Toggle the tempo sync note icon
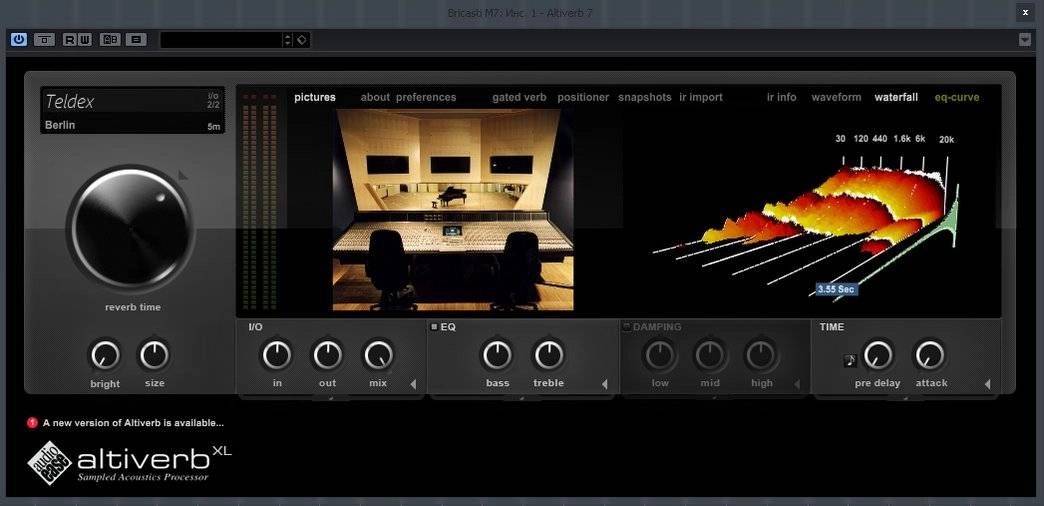This screenshot has height=506, width=1044. pyautogui.click(x=850, y=361)
